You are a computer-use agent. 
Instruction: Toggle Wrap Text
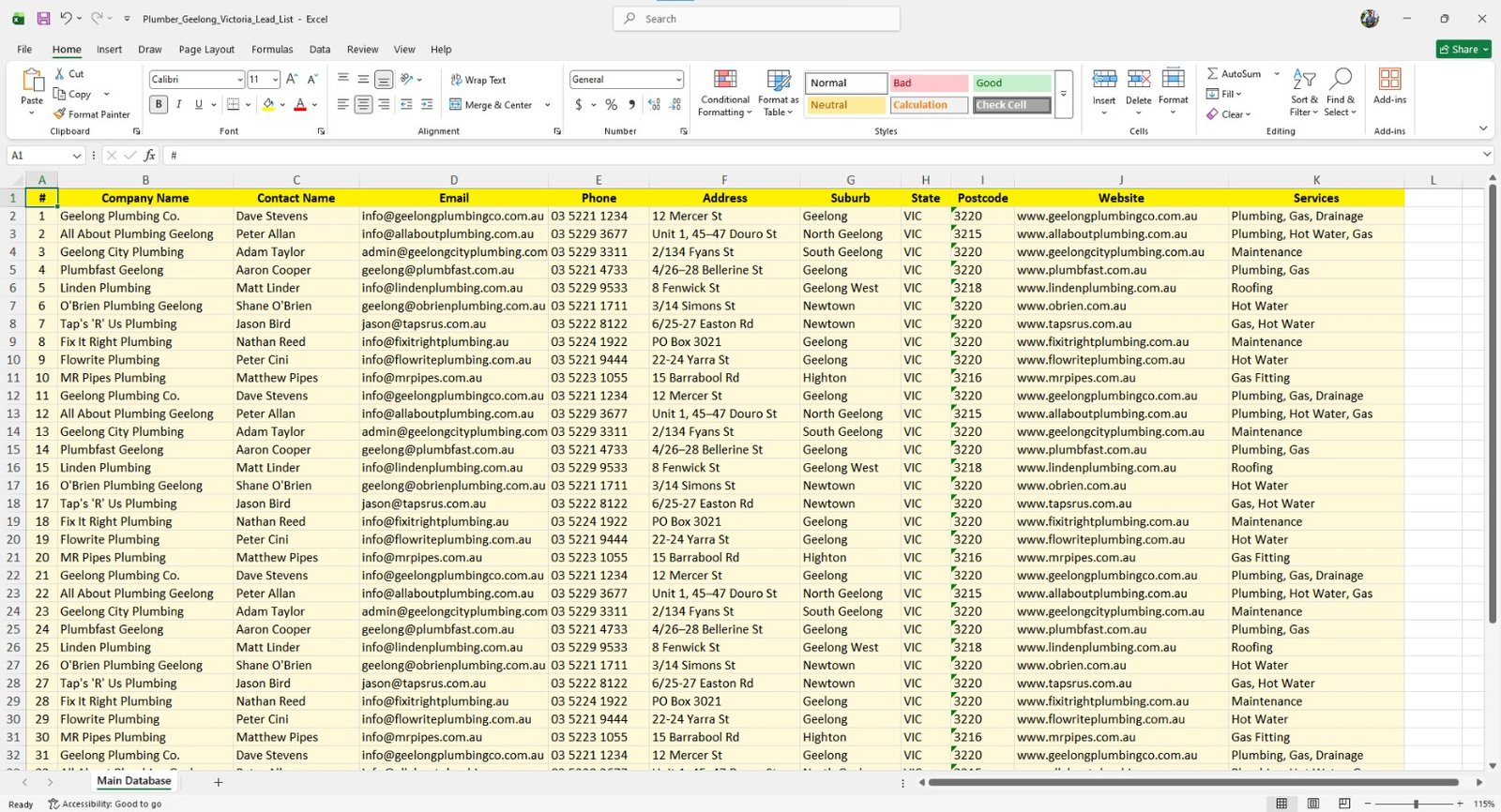click(x=478, y=80)
